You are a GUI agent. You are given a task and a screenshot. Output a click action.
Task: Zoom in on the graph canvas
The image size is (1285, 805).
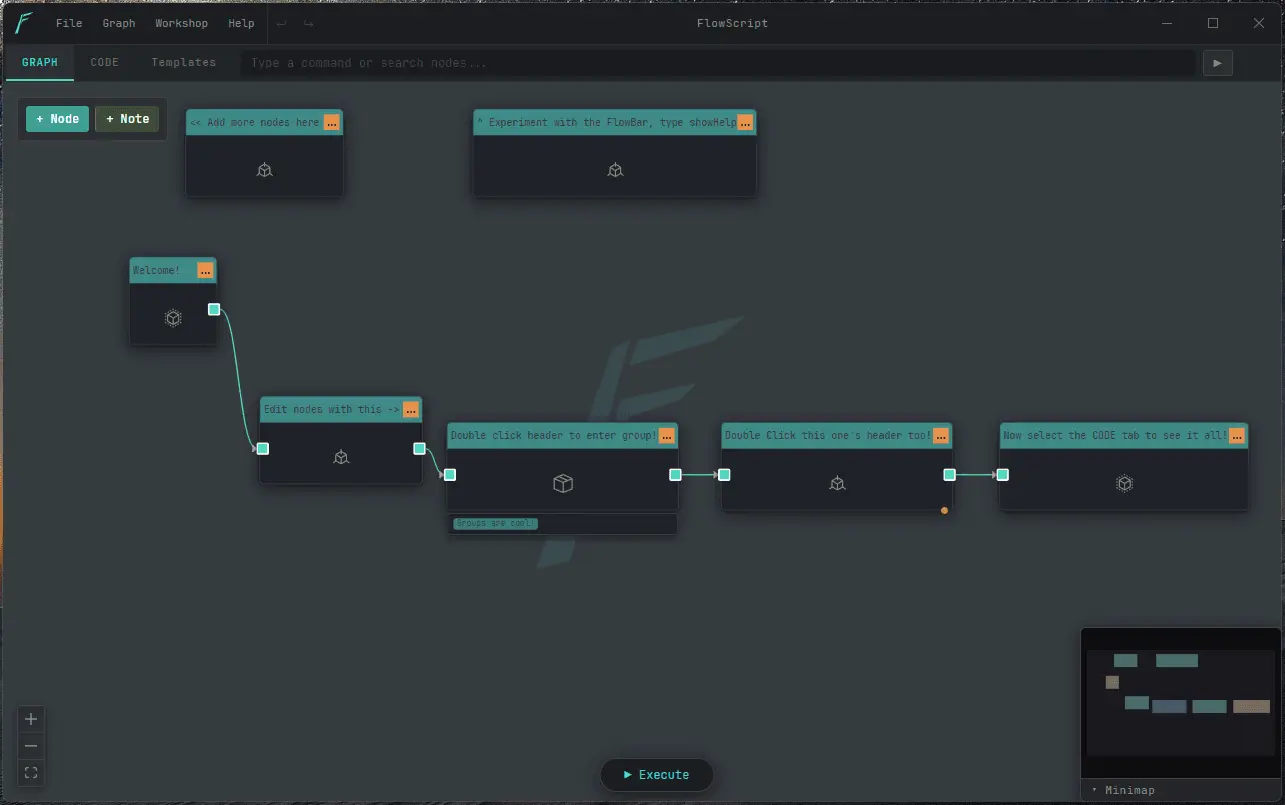coord(31,719)
